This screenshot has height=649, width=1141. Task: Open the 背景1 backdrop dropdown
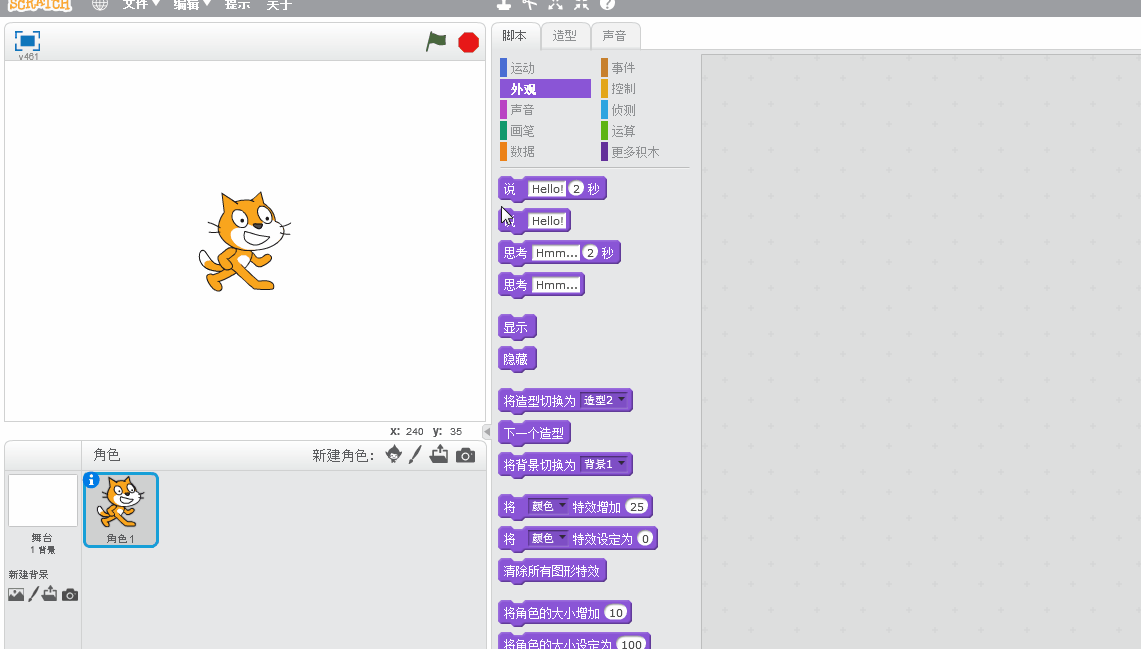click(x=605, y=464)
